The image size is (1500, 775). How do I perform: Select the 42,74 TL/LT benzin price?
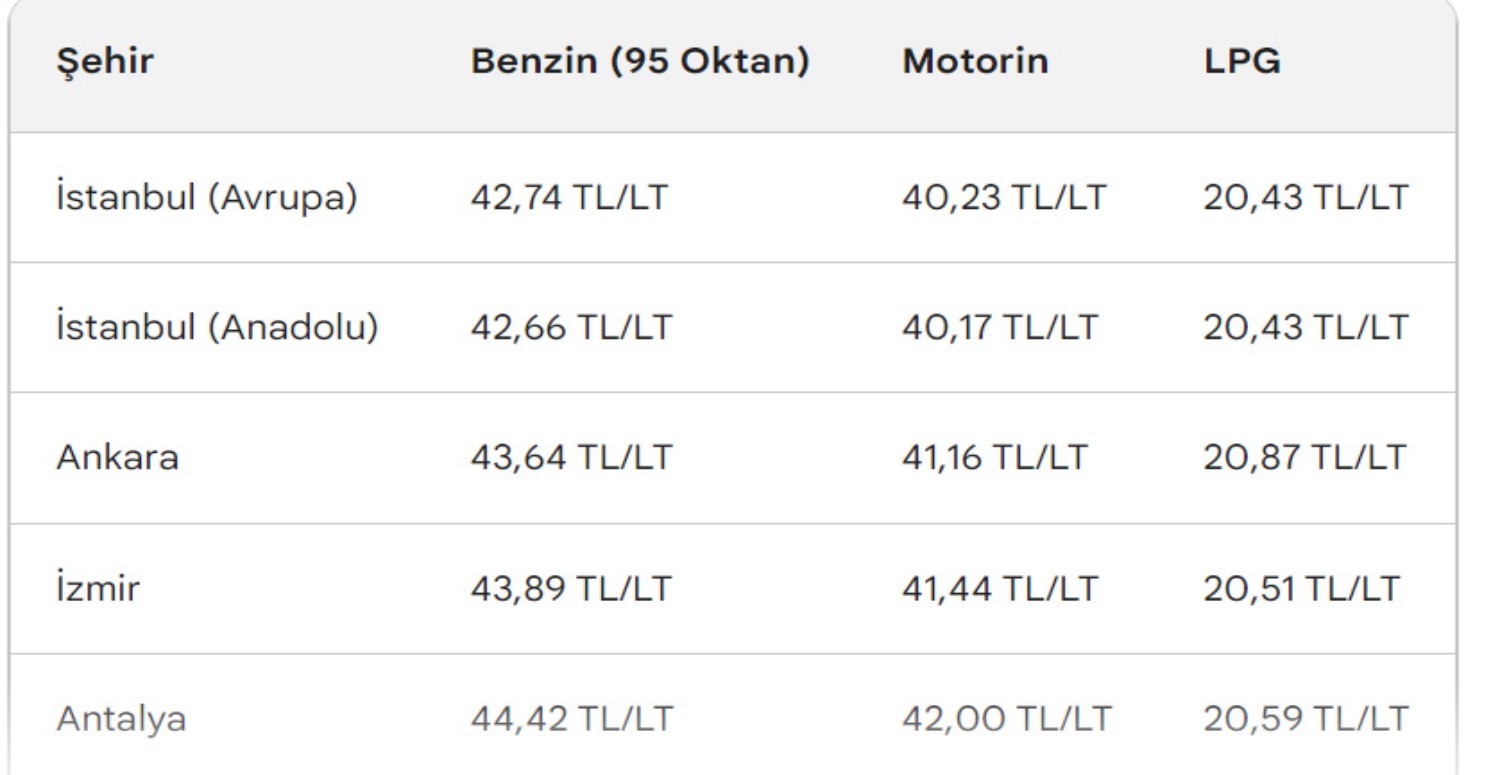571,198
